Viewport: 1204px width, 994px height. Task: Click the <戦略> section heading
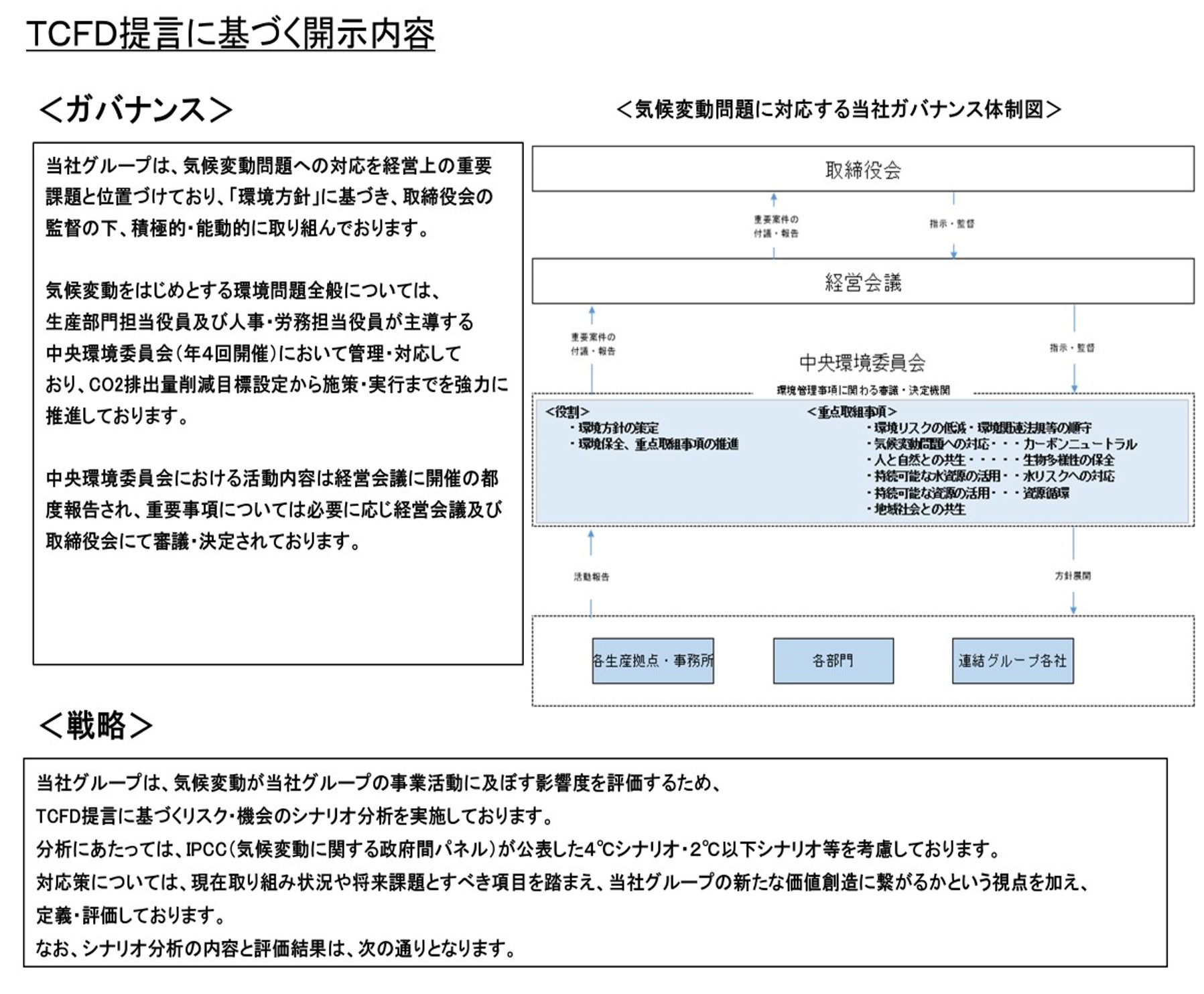[96, 725]
